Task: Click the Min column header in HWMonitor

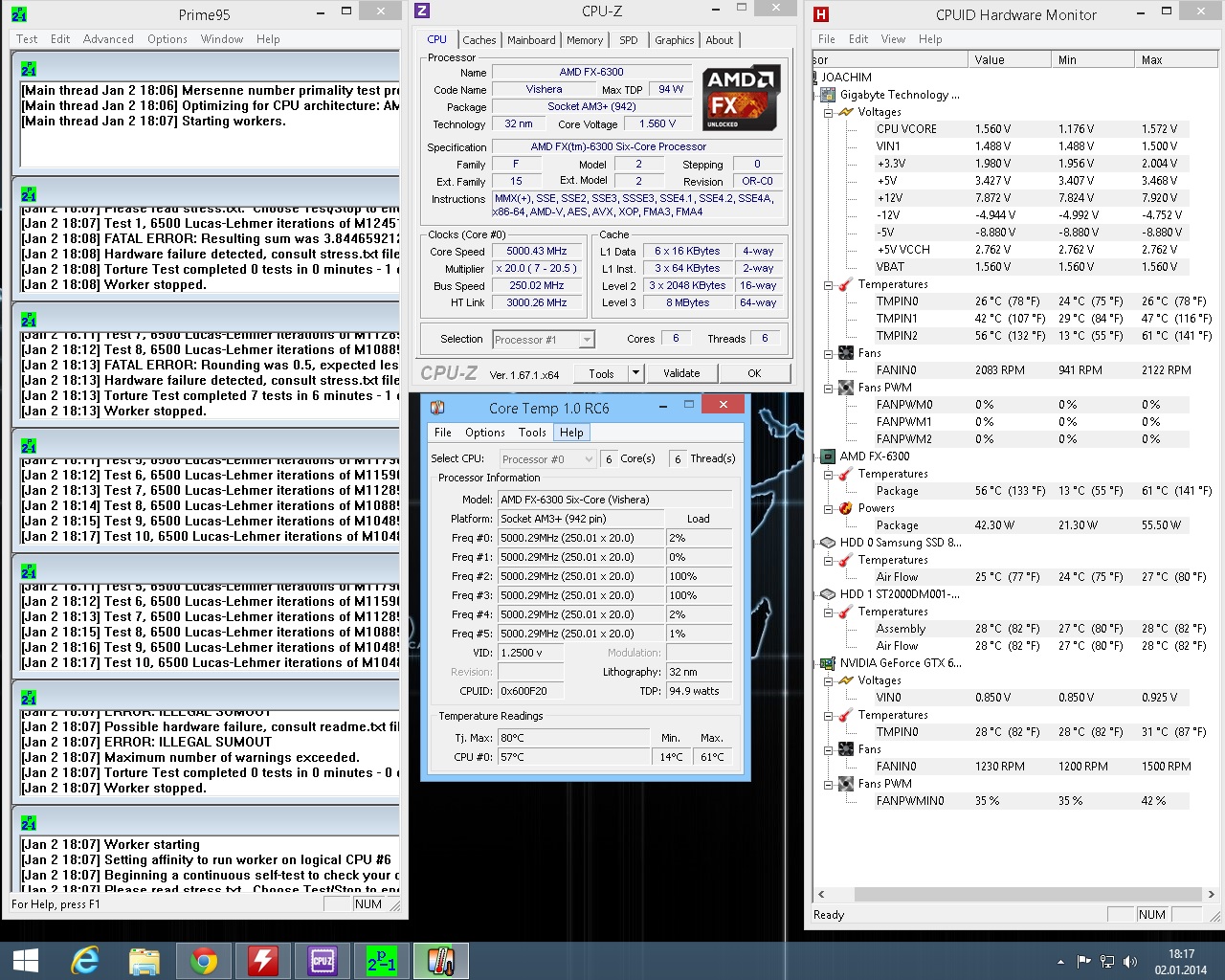Action: pyautogui.click(x=1092, y=59)
